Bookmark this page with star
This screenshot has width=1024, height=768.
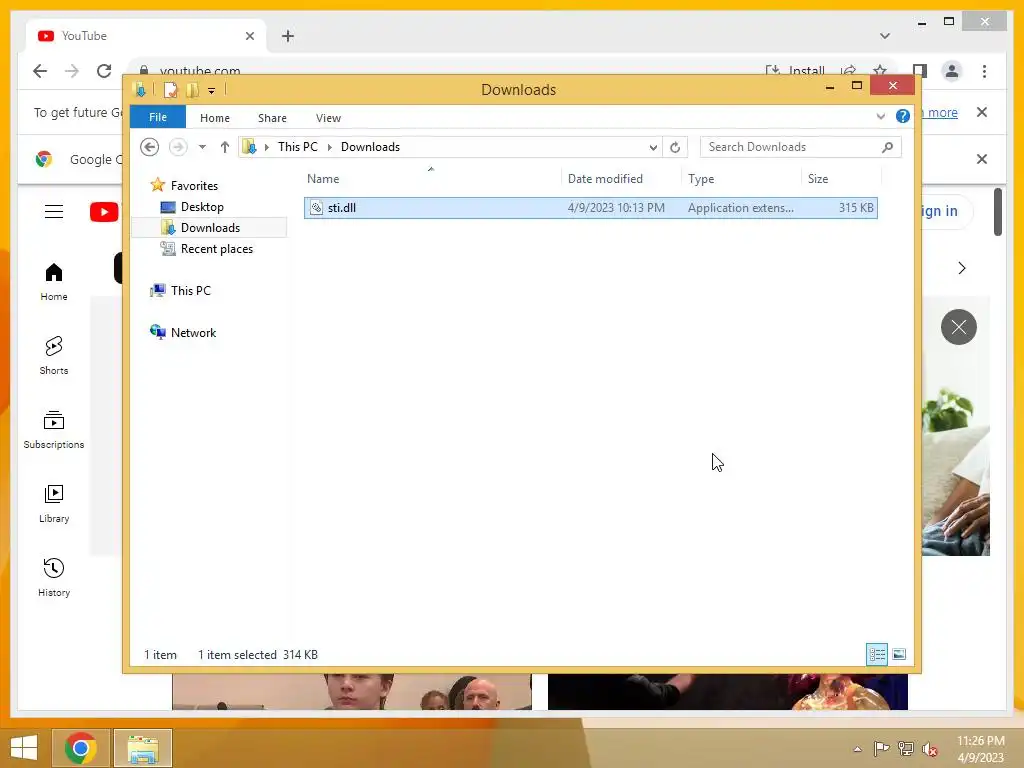[x=880, y=71]
